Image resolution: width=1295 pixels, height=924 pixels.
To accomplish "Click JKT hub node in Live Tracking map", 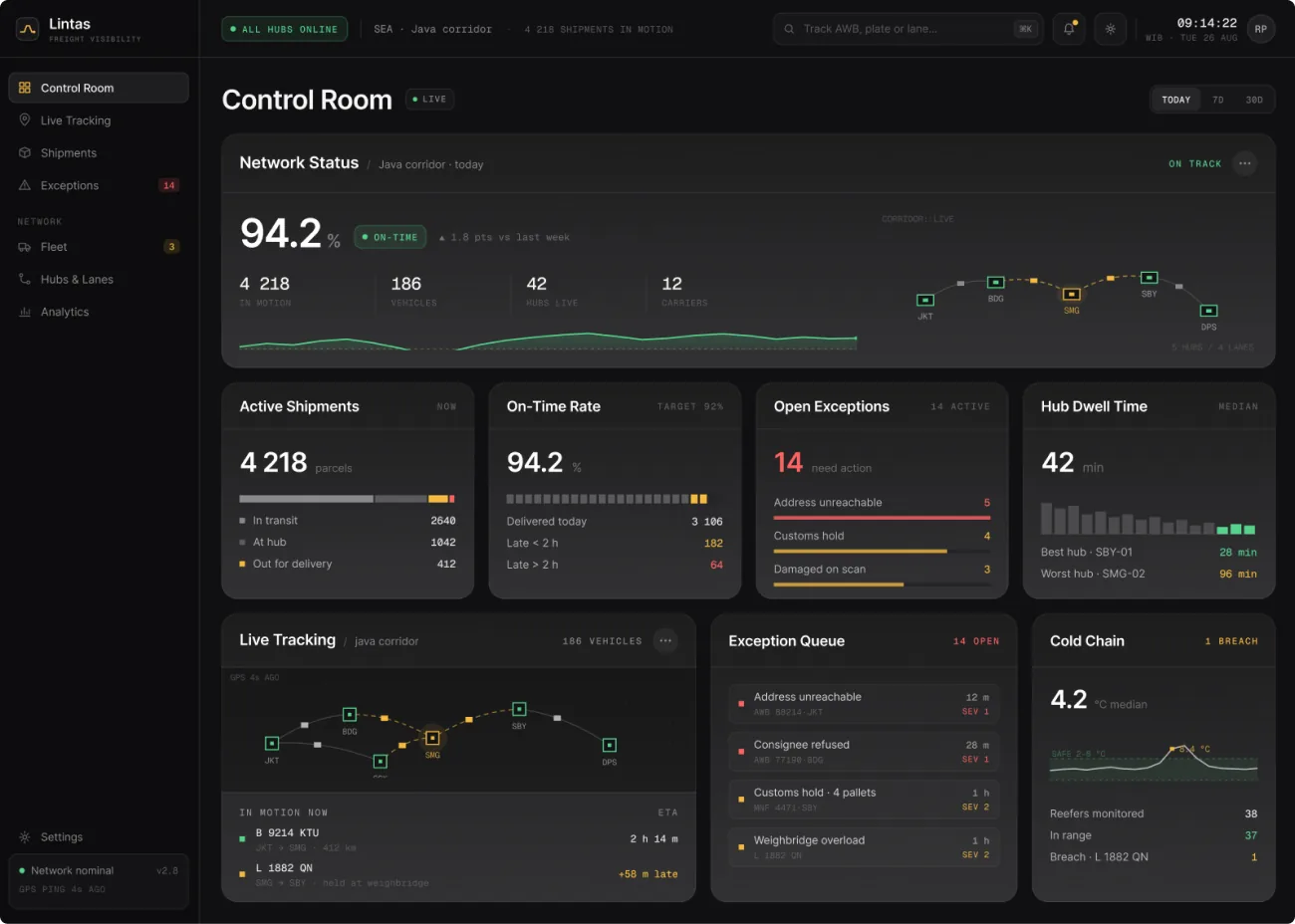I will (x=272, y=744).
